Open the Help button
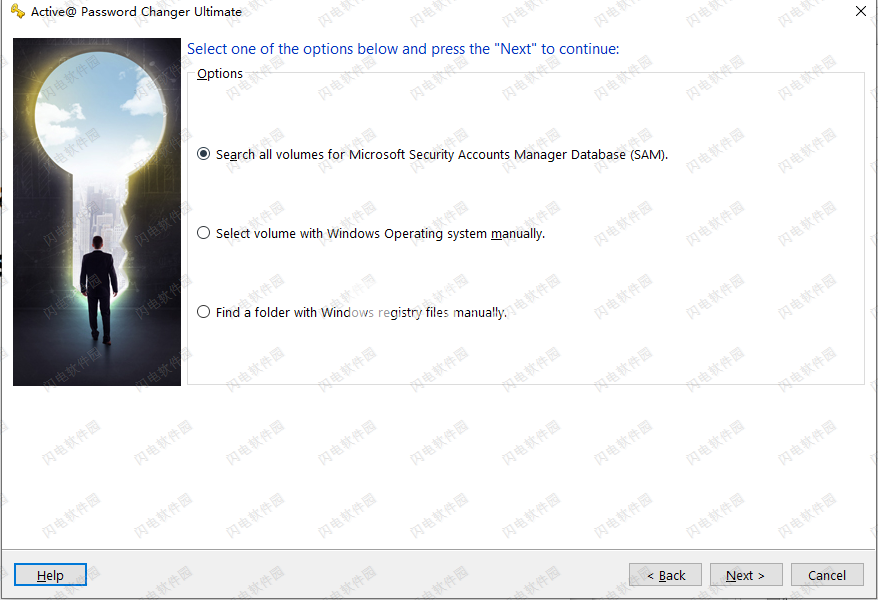 [x=50, y=575]
